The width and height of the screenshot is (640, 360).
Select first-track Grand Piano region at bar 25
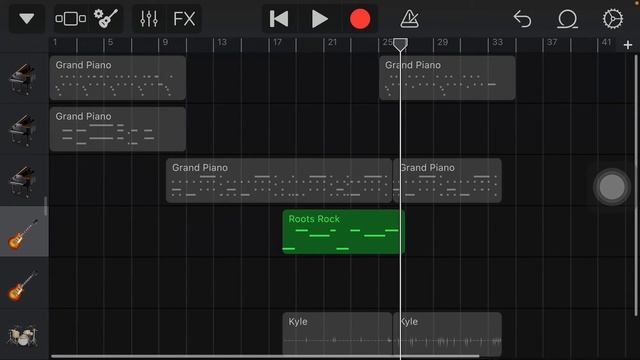pyautogui.click(x=447, y=78)
